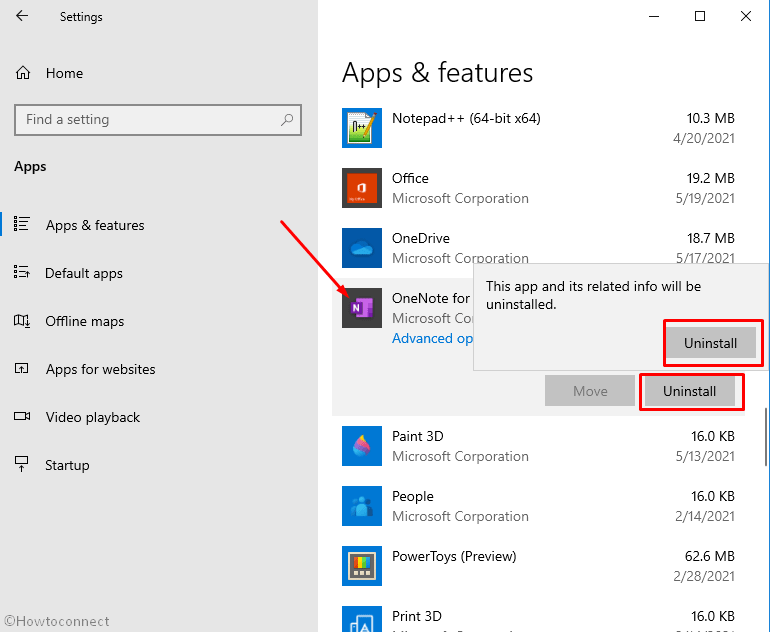Select the People app name
770x632 pixels.
point(412,496)
